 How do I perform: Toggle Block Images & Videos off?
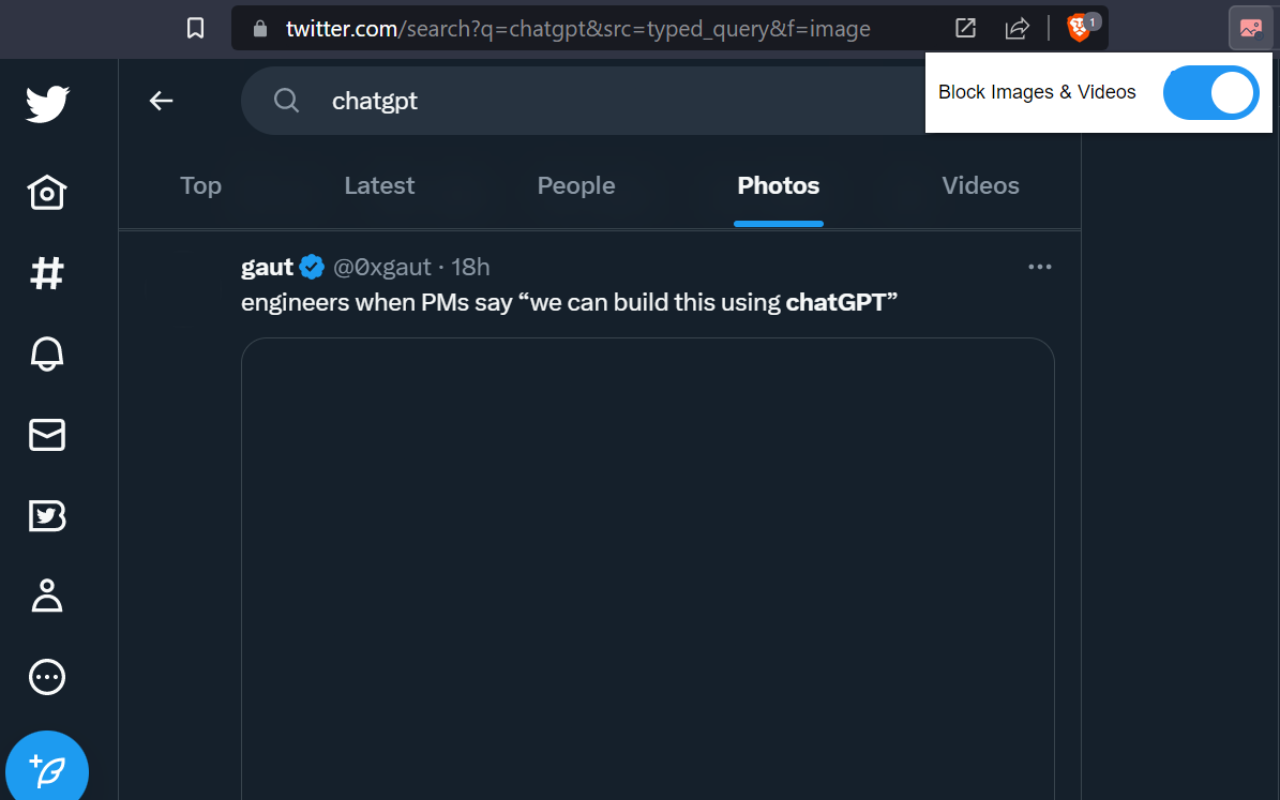click(x=1211, y=92)
